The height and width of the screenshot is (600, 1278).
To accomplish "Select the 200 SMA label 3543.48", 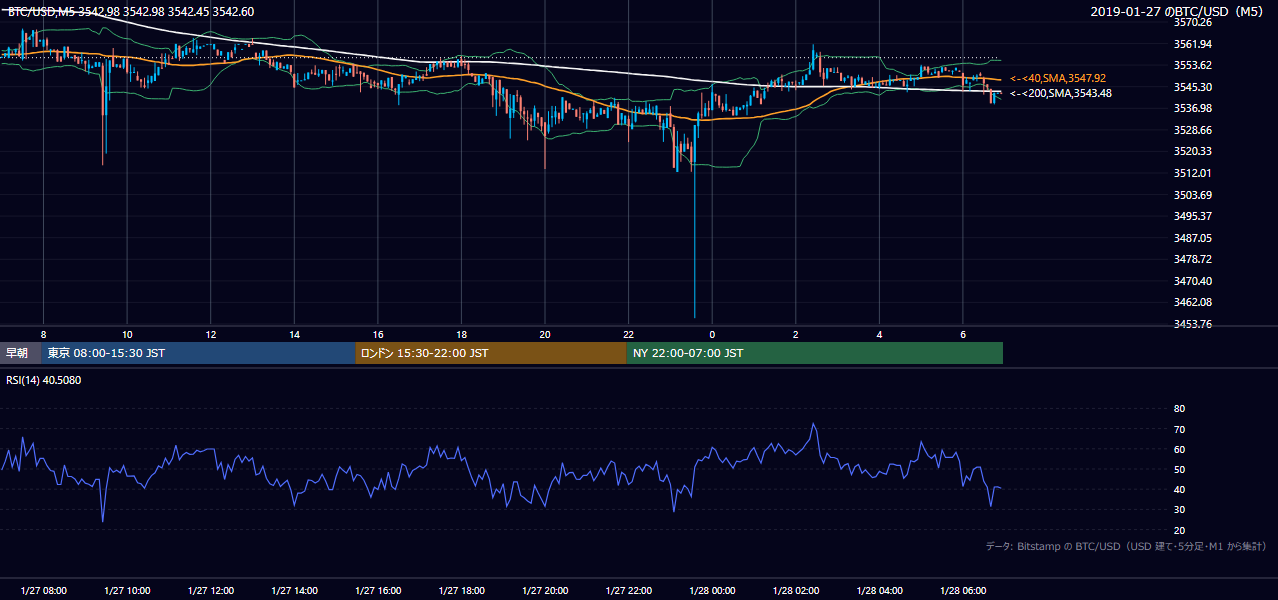I will (x=1061, y=93).
